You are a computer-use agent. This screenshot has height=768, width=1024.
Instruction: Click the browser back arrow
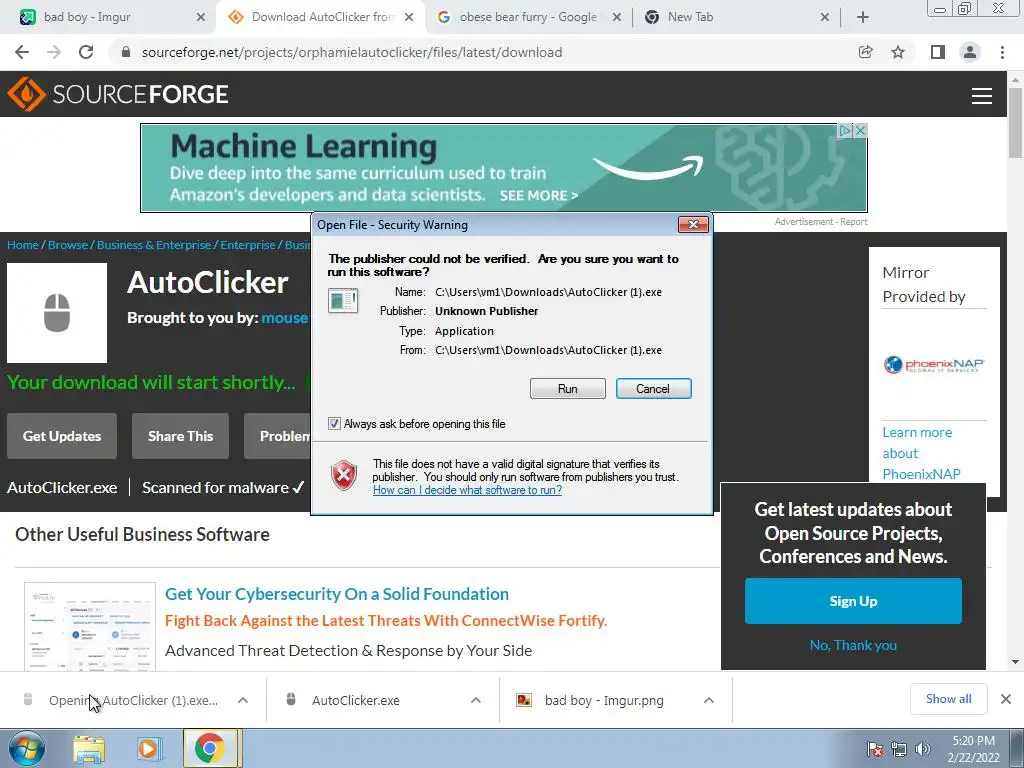(22, 52)
